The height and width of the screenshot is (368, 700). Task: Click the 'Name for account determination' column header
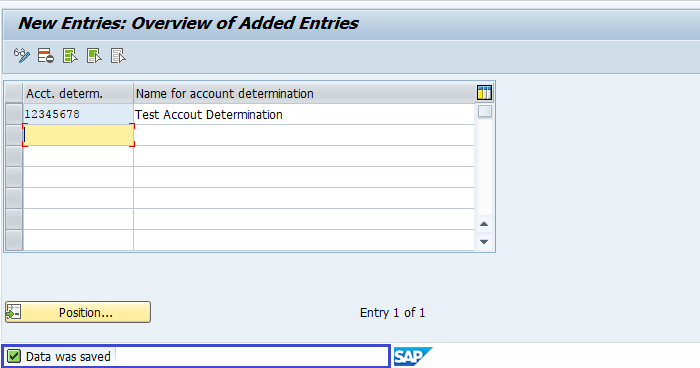(304, 93)
